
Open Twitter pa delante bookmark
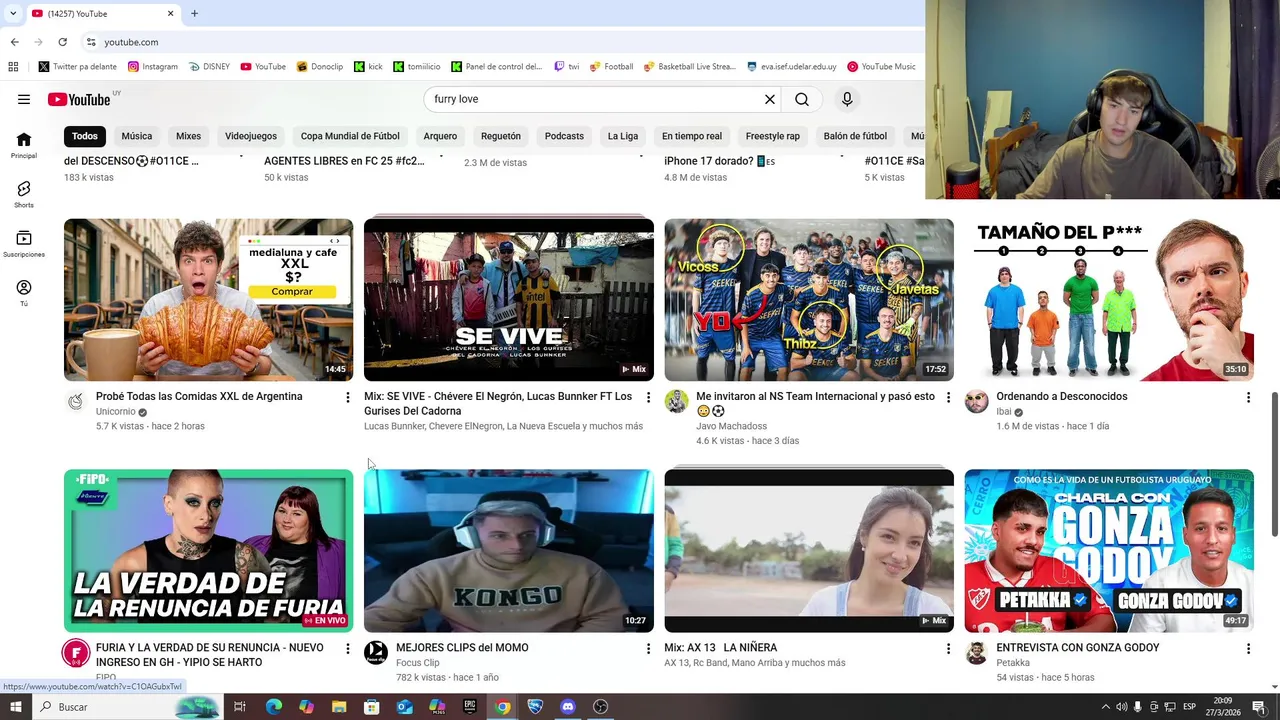77,67
